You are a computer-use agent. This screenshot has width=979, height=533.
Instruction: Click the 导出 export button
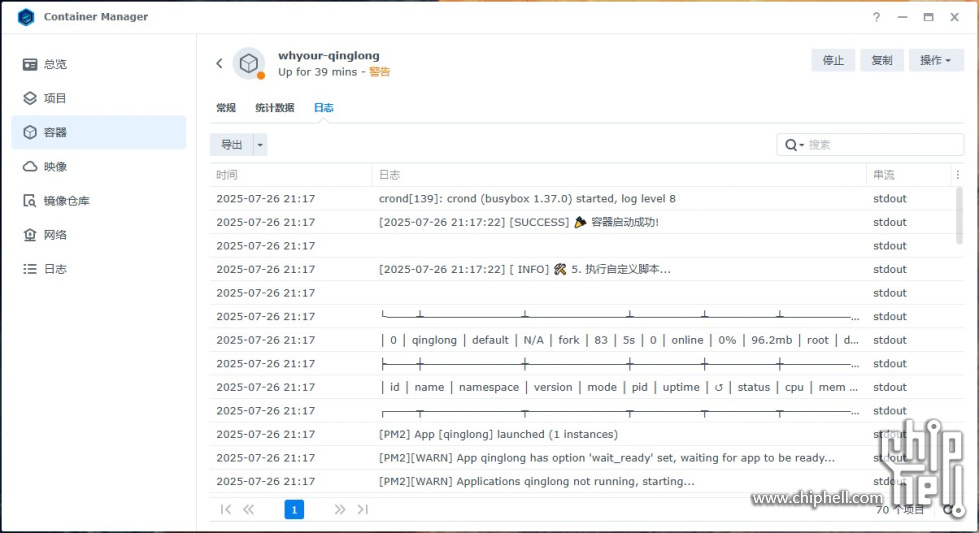click(232, 145)
